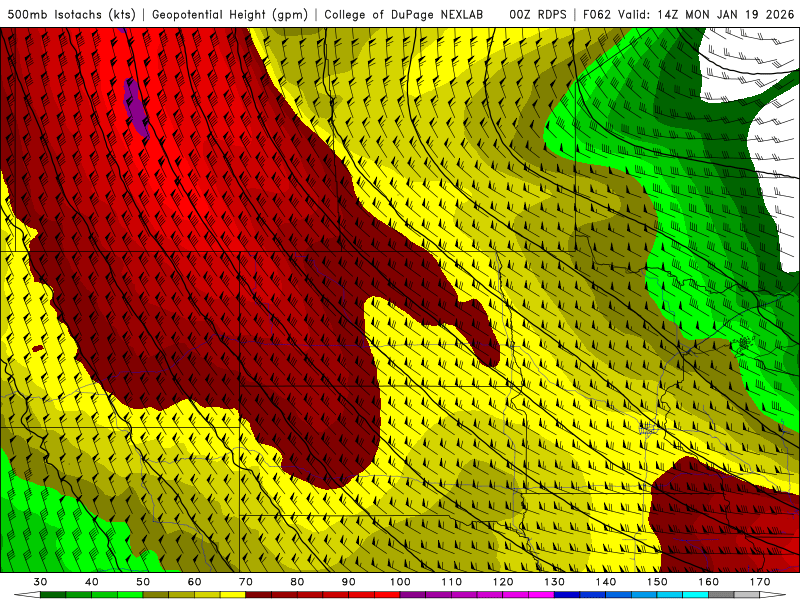
Task: Click the "170" color bar label
Action: 760,582
